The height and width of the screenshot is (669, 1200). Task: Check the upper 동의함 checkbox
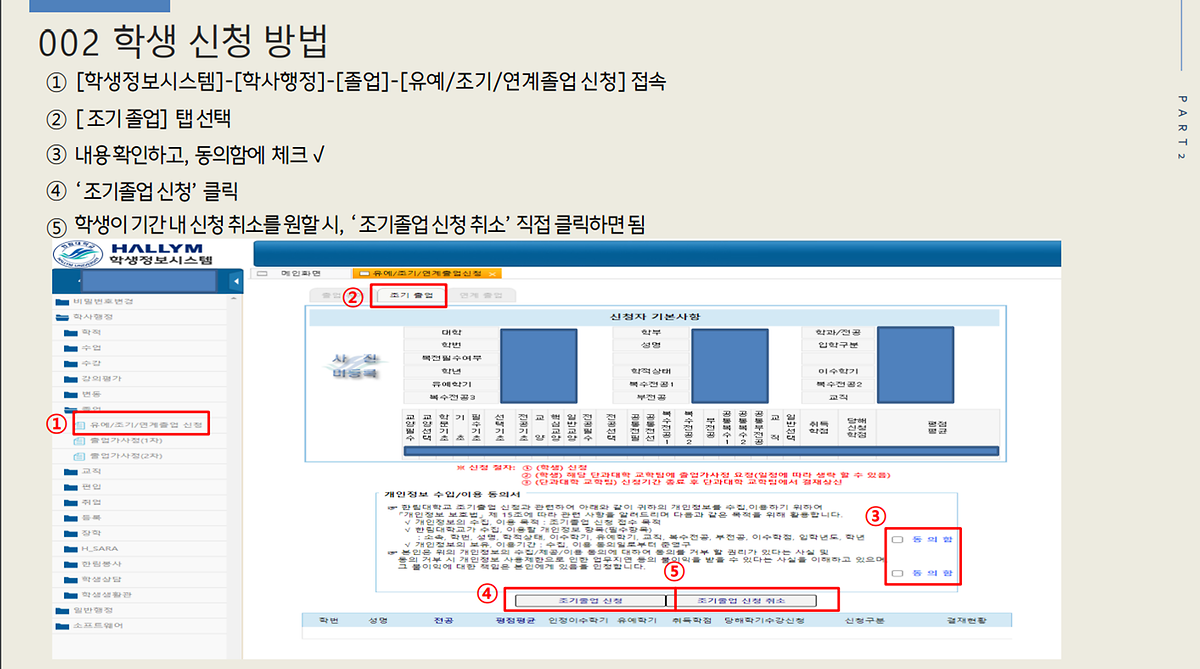(x=896, y=540)
